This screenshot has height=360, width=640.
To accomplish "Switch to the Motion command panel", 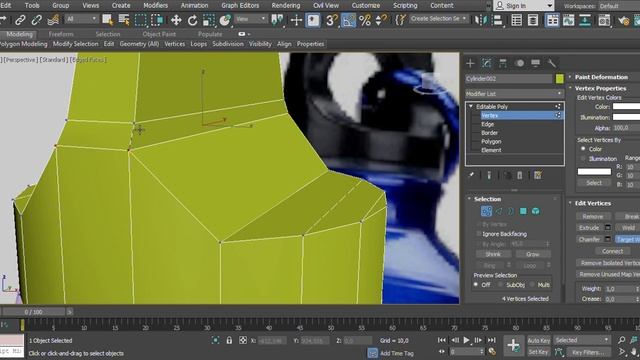I will [x=519, y=63].
